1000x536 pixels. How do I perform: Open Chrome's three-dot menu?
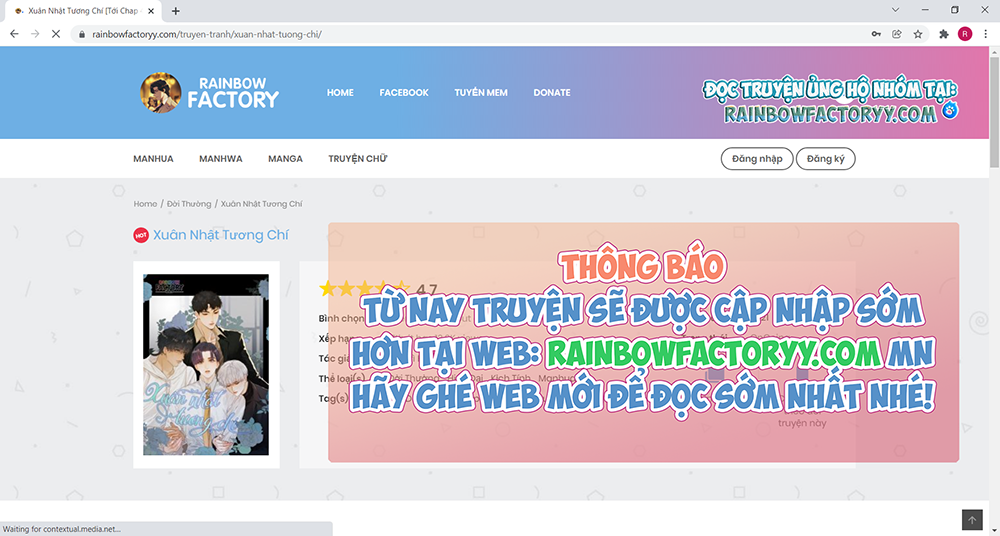click(x=986, y=33)
